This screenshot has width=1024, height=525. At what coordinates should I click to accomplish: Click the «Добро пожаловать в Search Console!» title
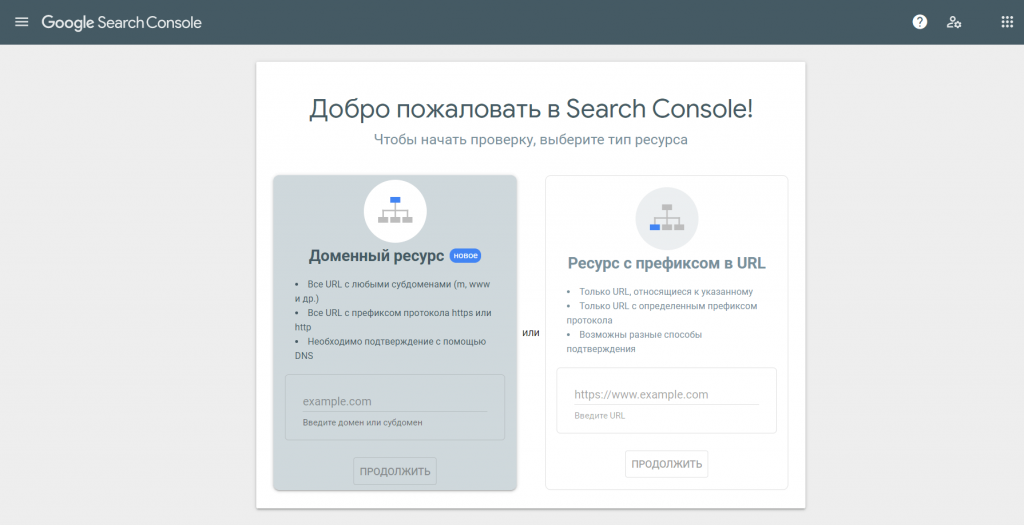(x=531, y=108)
